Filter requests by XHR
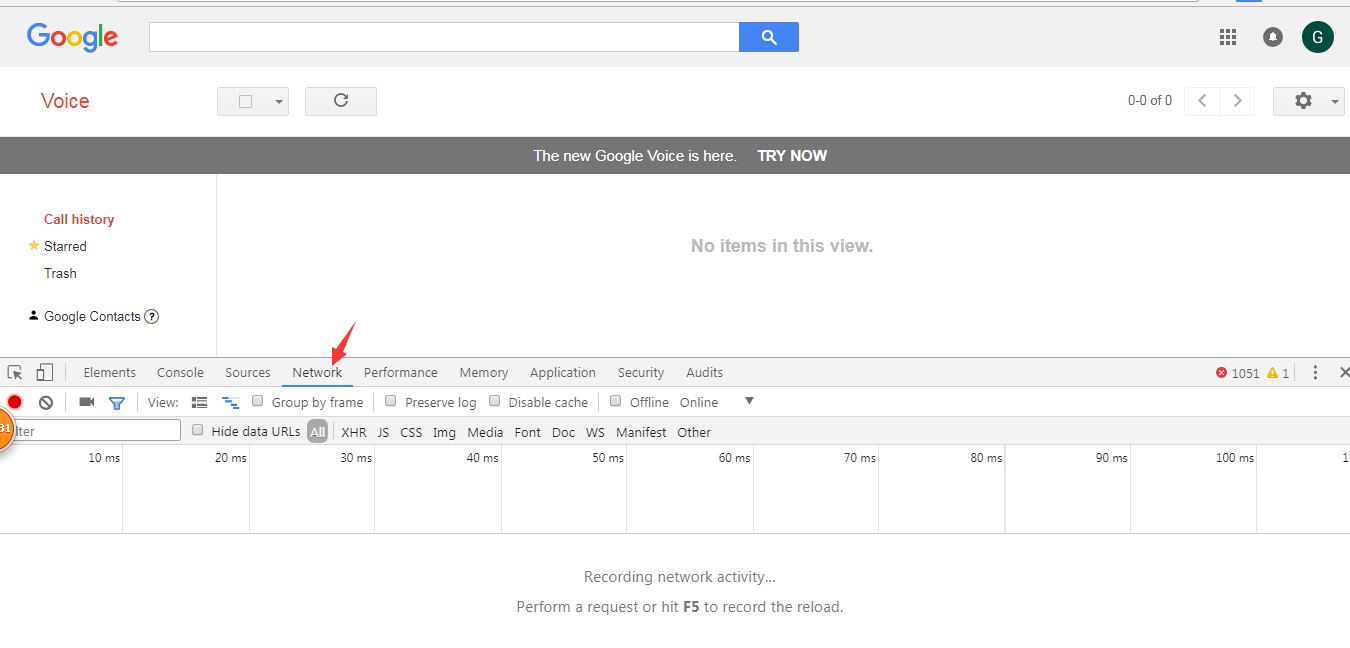Viewport: 1350px width, 648px height. 354,432
